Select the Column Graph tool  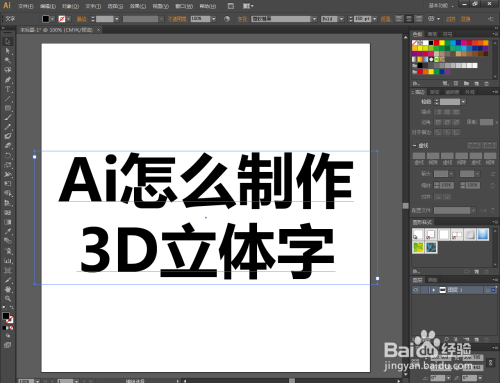8,261
